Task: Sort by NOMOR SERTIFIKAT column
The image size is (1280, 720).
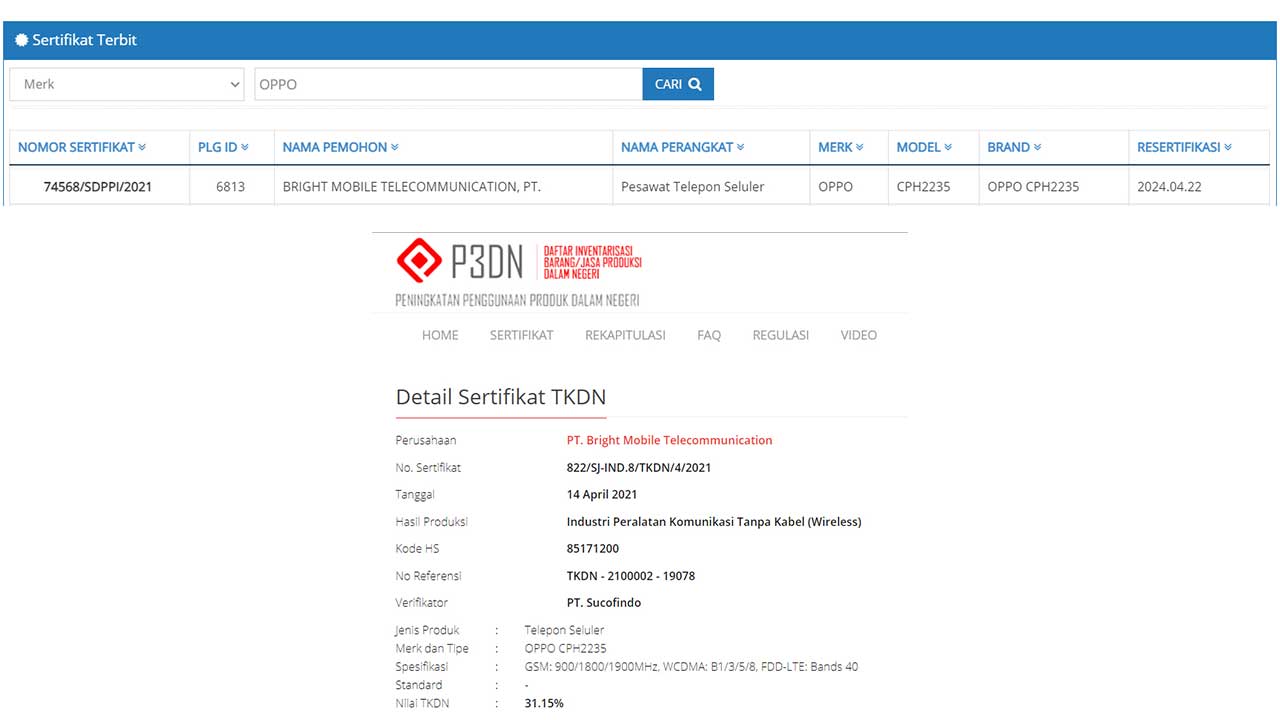Action: tap(82, 147)
